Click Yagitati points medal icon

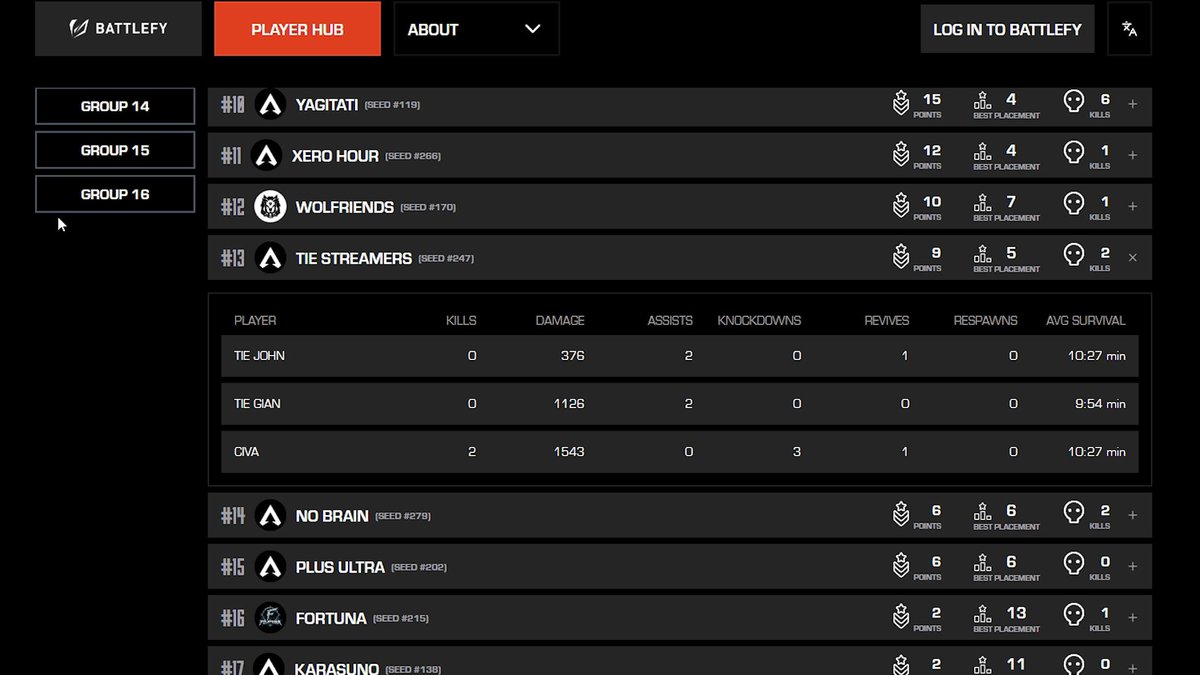coord(900,103)
